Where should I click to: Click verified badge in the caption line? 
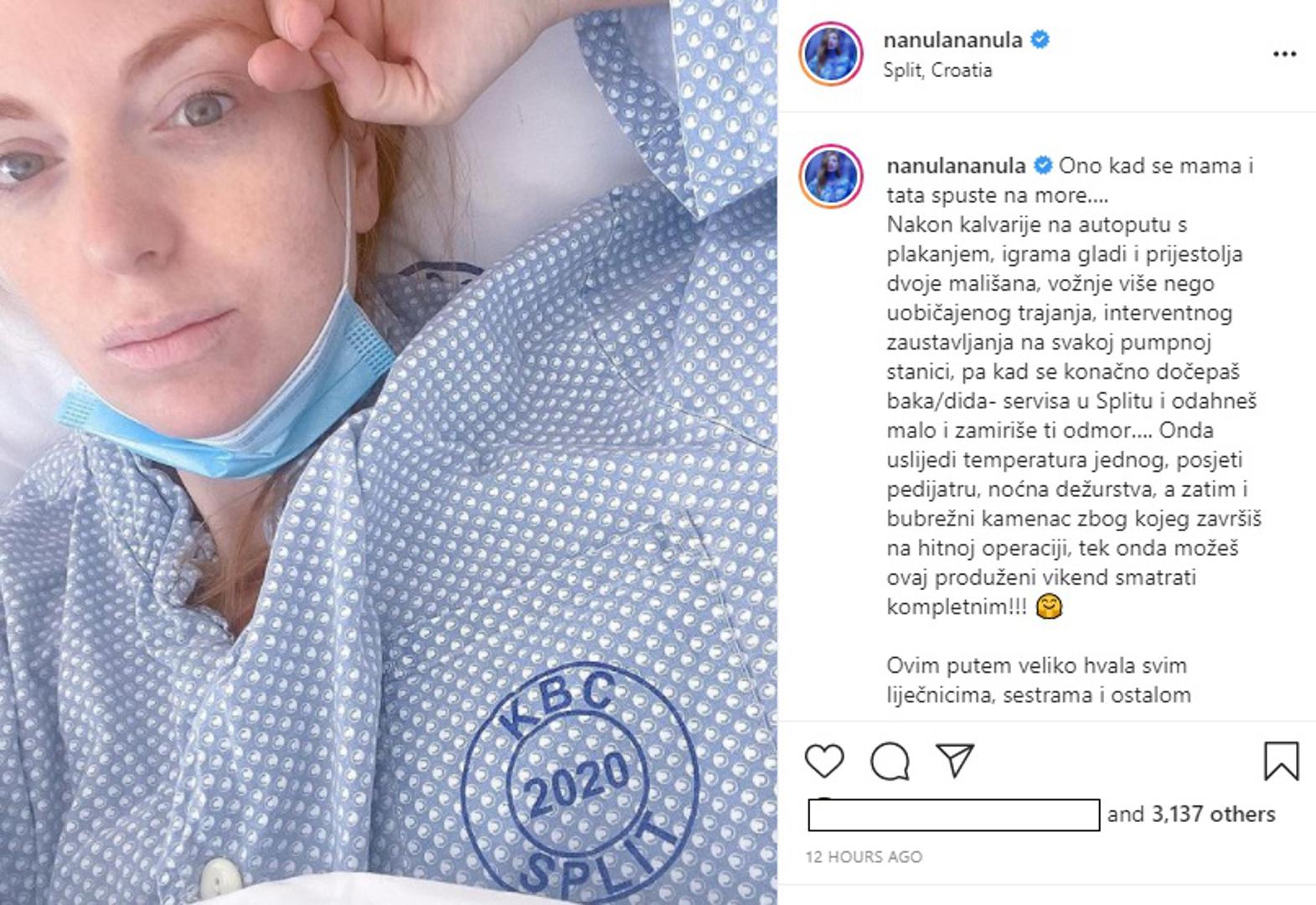[1043, 166]
